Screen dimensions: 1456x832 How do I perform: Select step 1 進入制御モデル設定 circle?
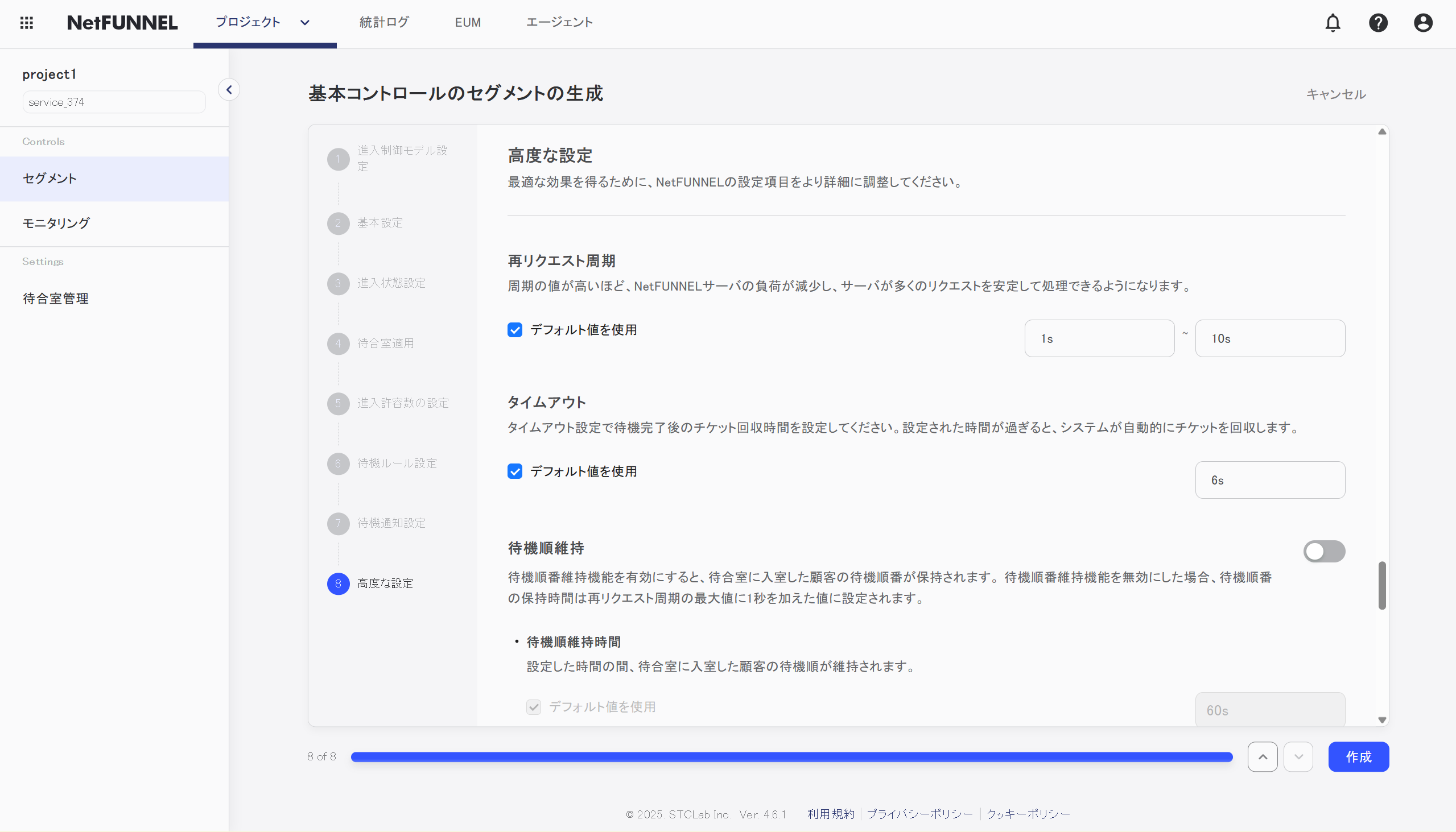pos(338,159)
